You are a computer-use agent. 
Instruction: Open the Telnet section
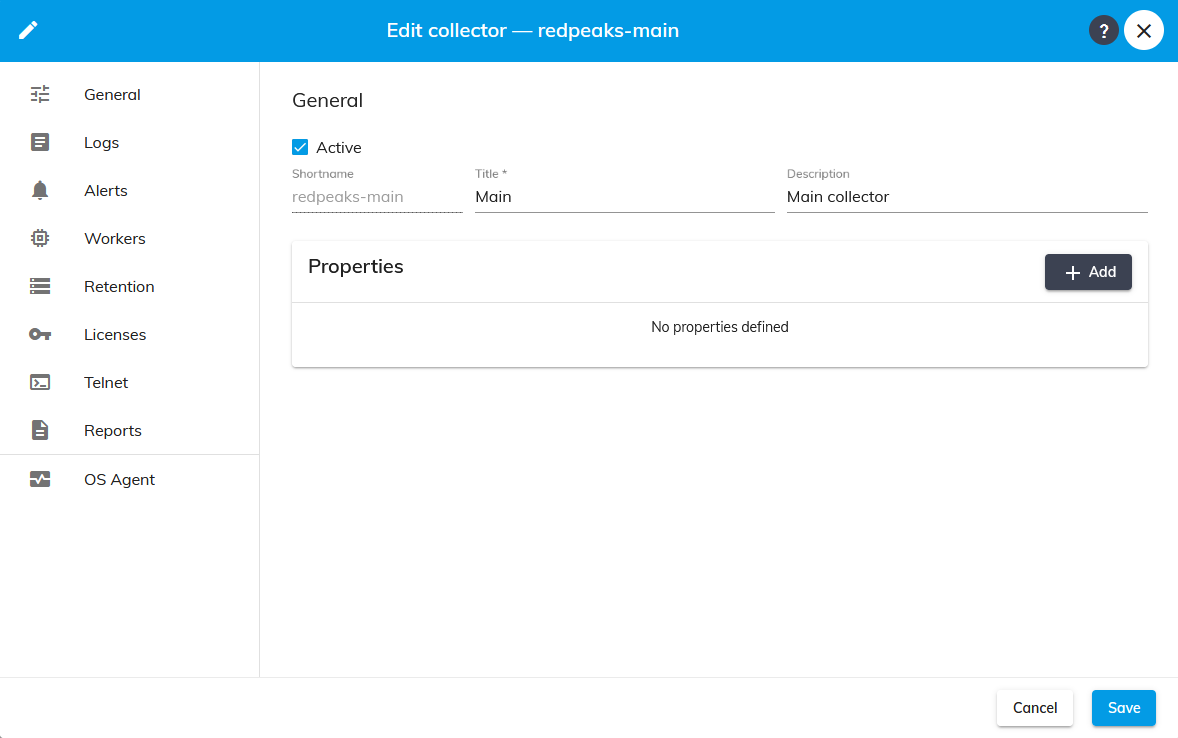tap(129, 383)
